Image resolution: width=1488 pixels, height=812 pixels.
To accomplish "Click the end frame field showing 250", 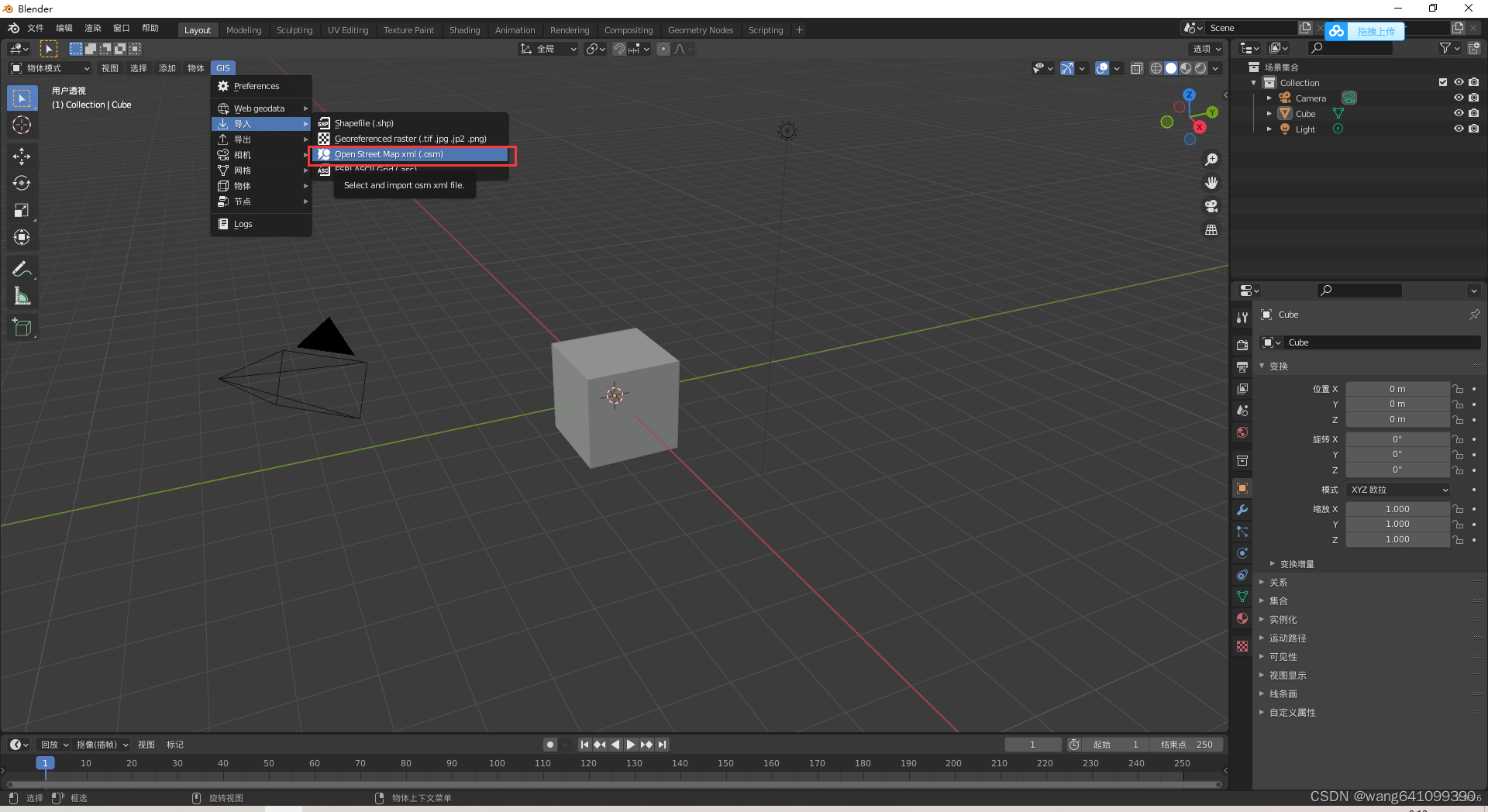I will tap(1187, 744).
